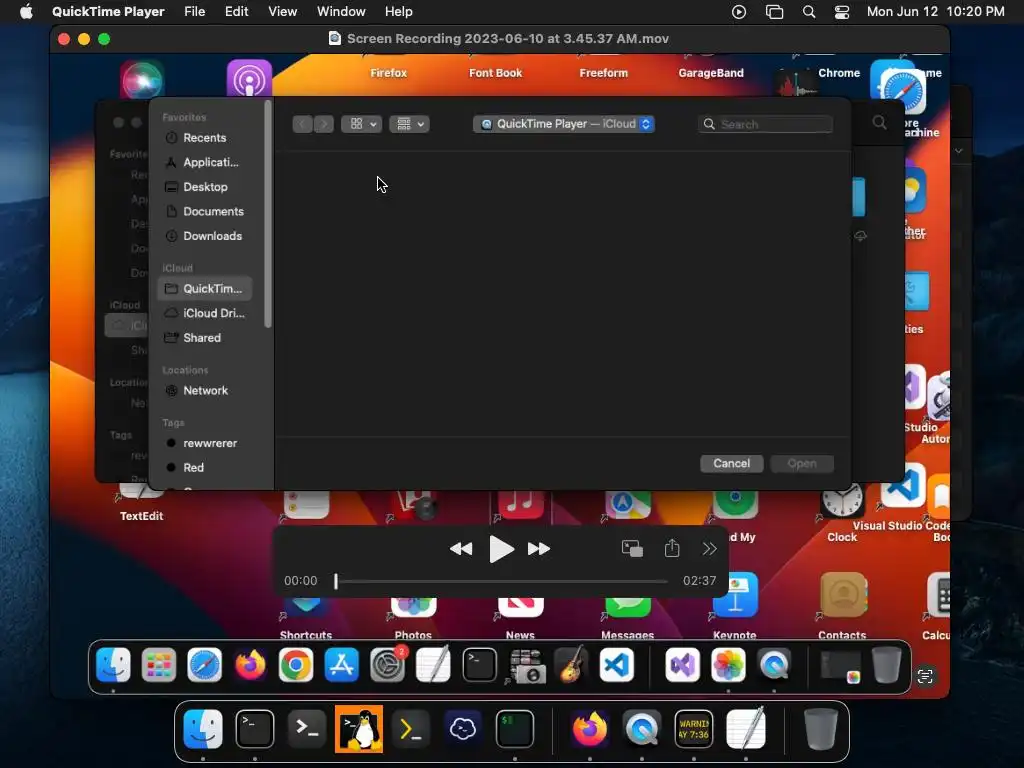Open Safari in the recorded dock
Screen dimensions: 1024x768
coord(204,665)
